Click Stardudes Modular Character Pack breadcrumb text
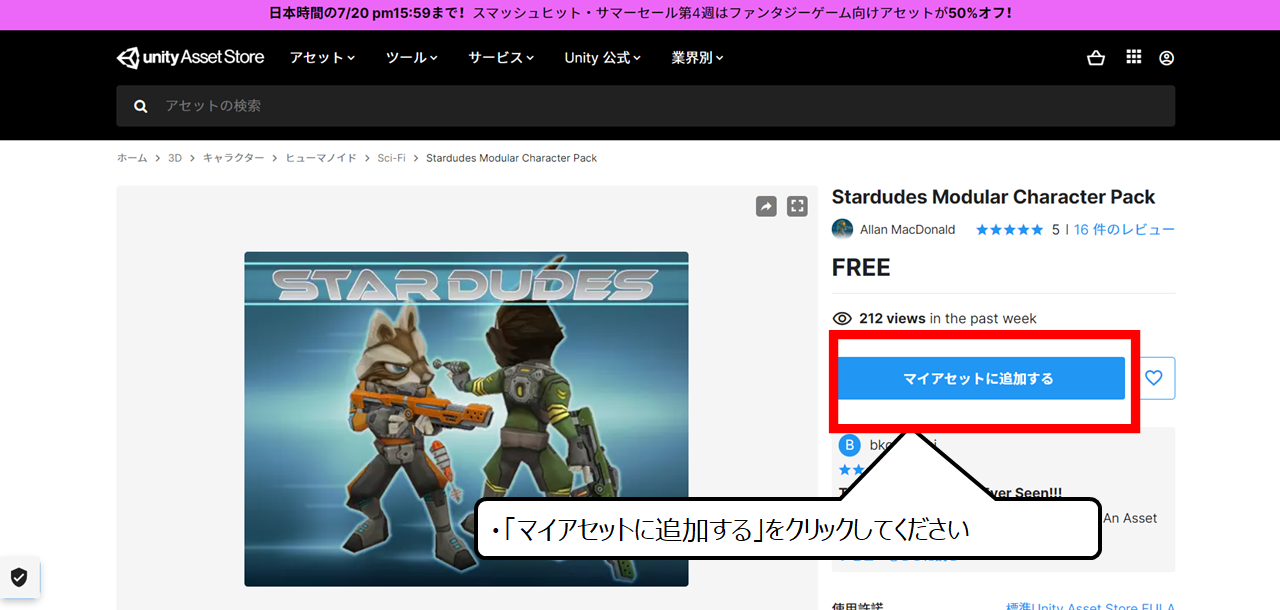This screenshot has width=1280, height=610. pyautogui.click(x=511, y=158)
